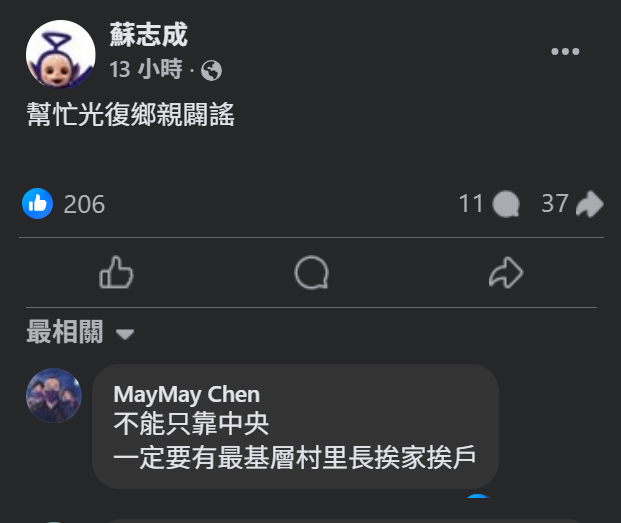
Task: Click the outline share arrow action button
Action: point(506,272)
